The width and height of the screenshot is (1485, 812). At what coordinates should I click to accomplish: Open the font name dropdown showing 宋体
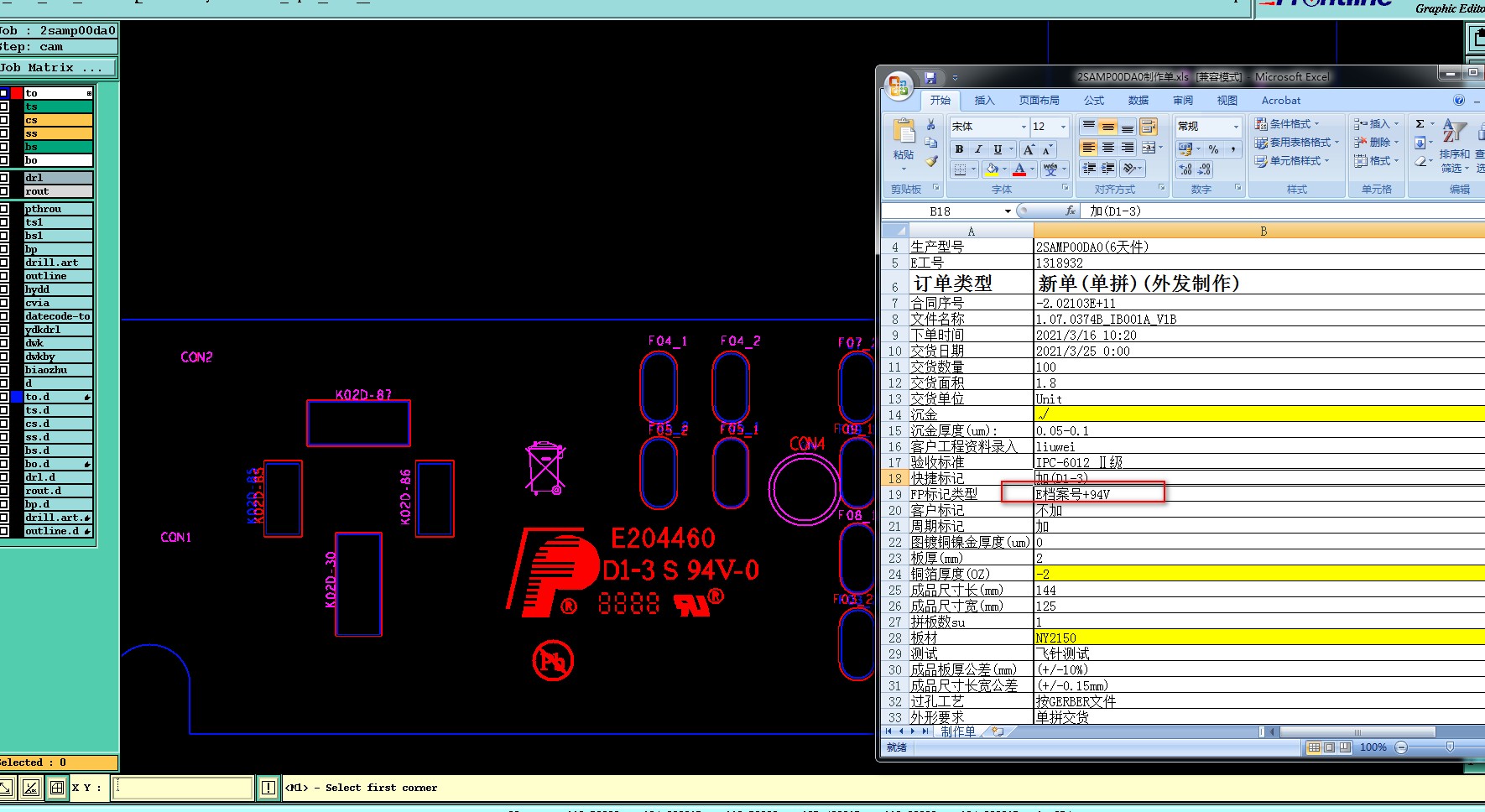tap(1024, 127)
